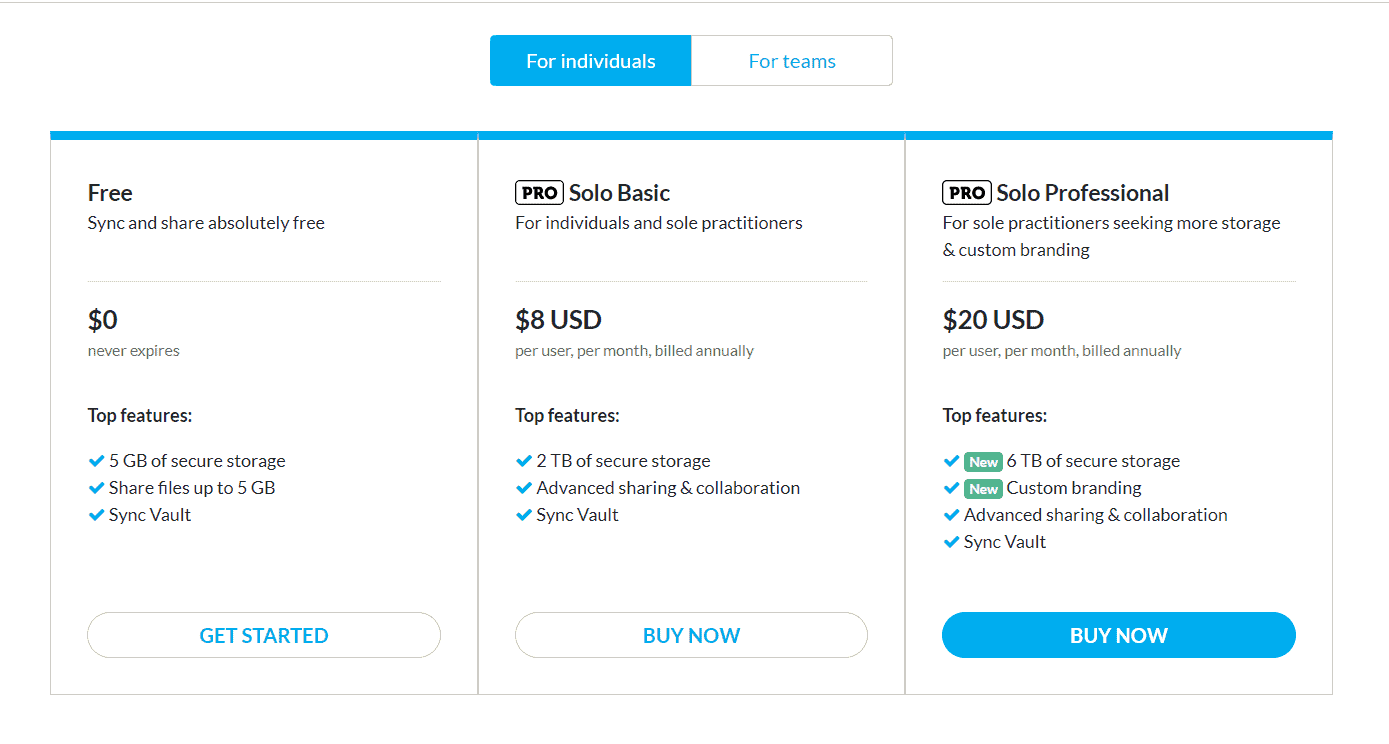Click the Free plan heading

pyautogui.click(x=110, y=193)
